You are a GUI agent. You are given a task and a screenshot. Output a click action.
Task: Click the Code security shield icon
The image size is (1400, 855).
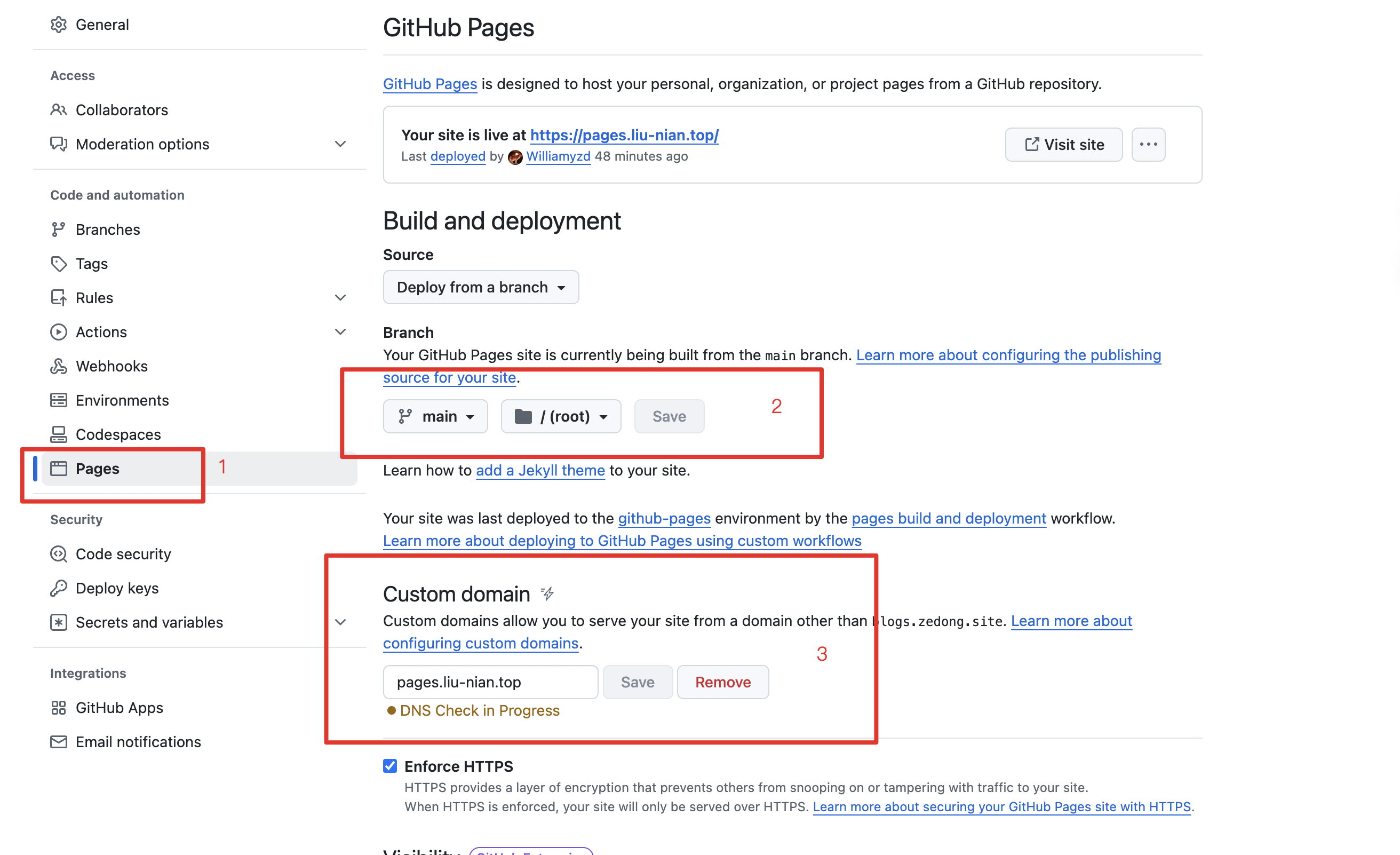(x=59, y=553)
